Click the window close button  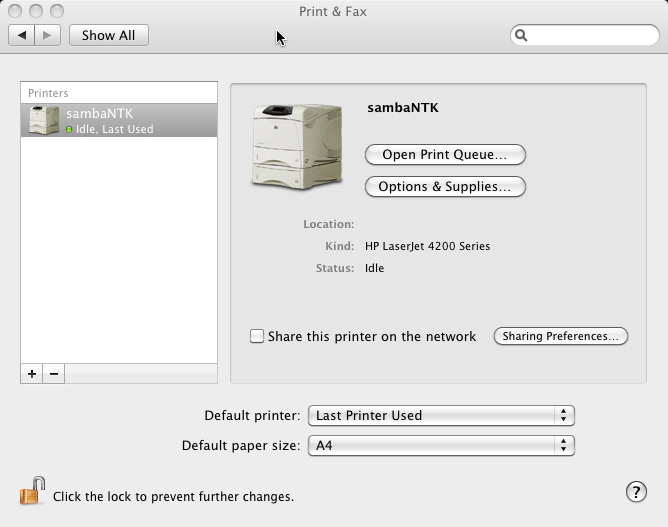pyautogui.click(x=15, y=11)
